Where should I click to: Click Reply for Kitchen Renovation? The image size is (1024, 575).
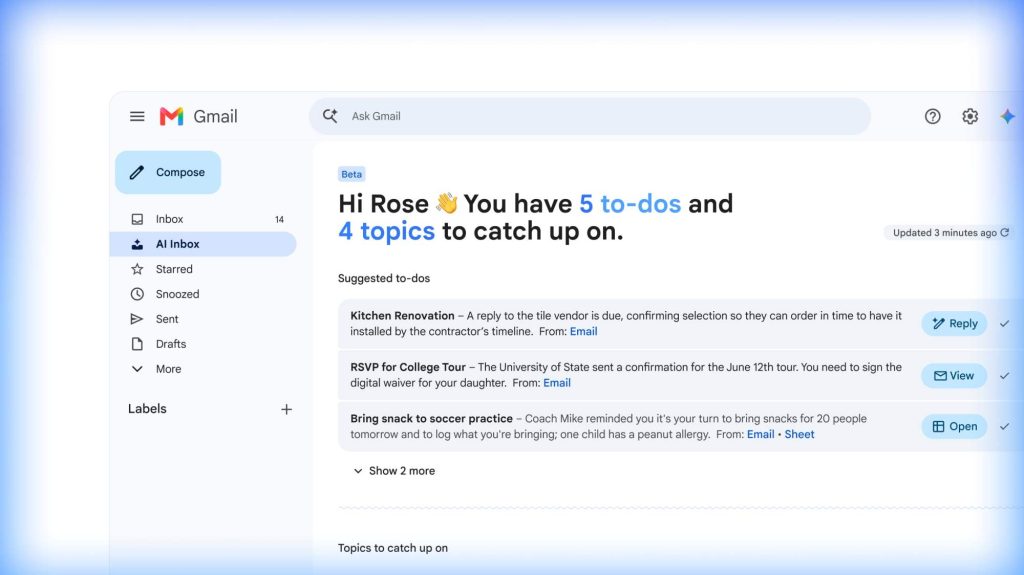click(x=954, y=323)
